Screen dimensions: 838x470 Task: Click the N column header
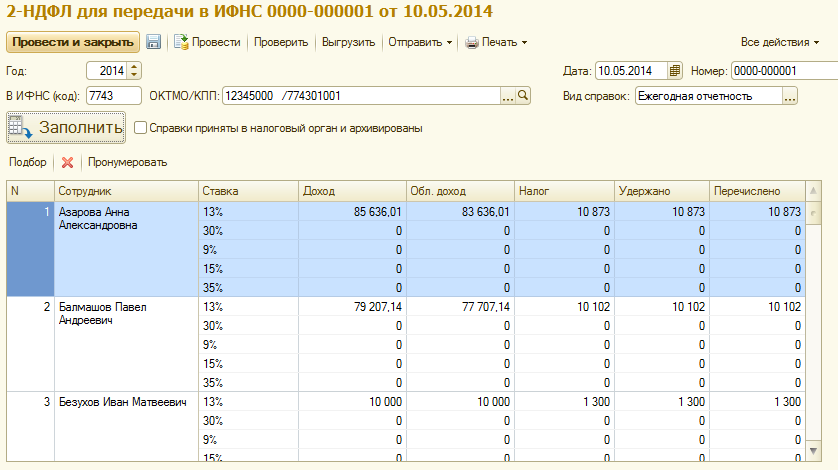[x=30, y=191]
